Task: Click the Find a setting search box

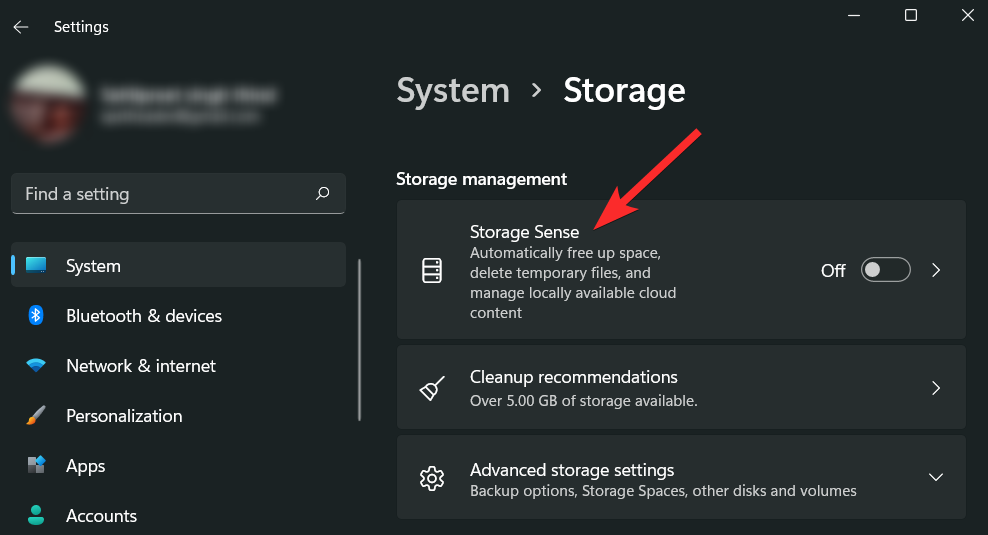Action: point(165,194)
